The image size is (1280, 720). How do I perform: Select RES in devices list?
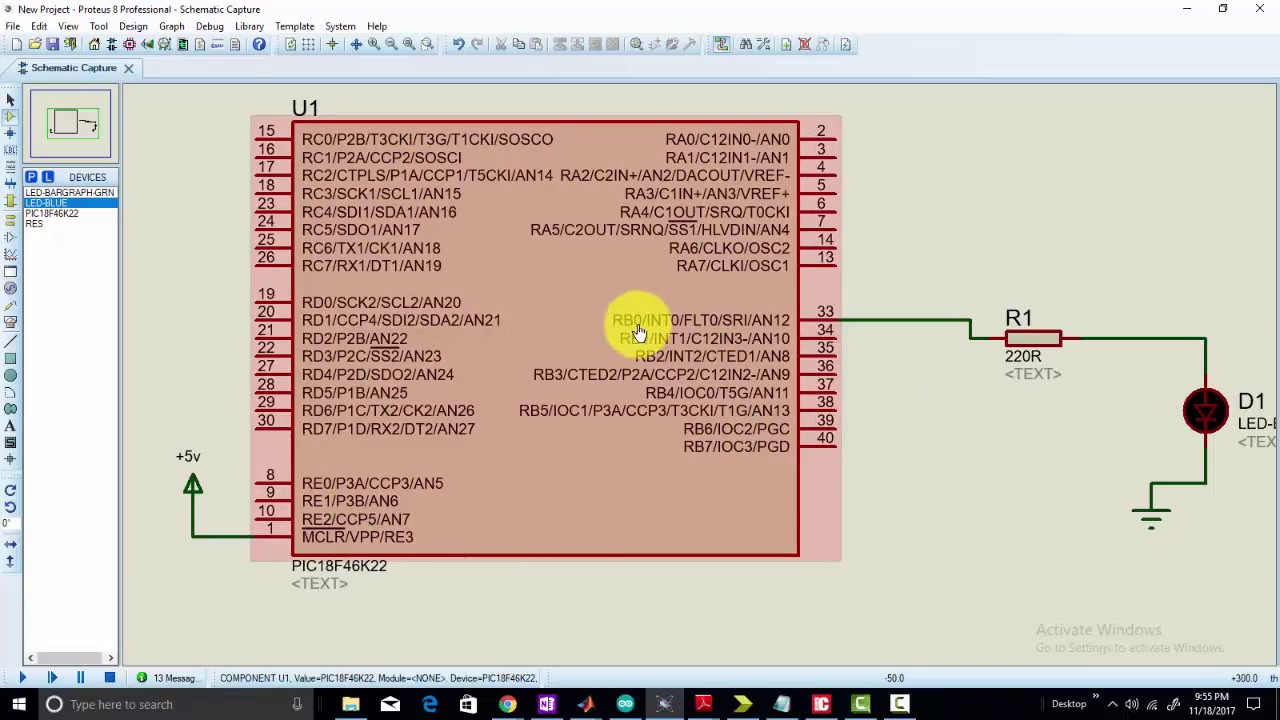pos(70,224)
